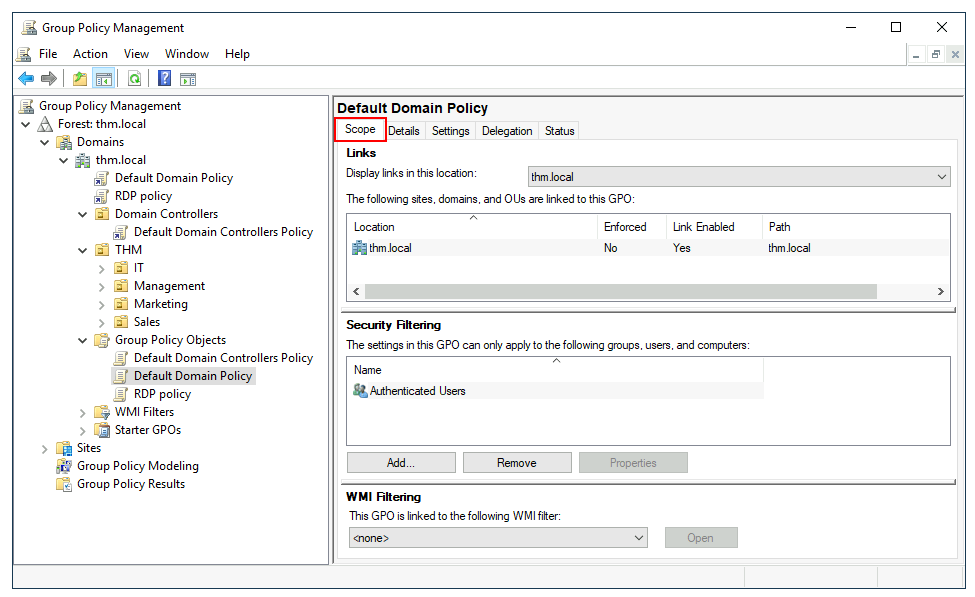Switch to the Settings tab
975x597 pixels.
(450, 131)
